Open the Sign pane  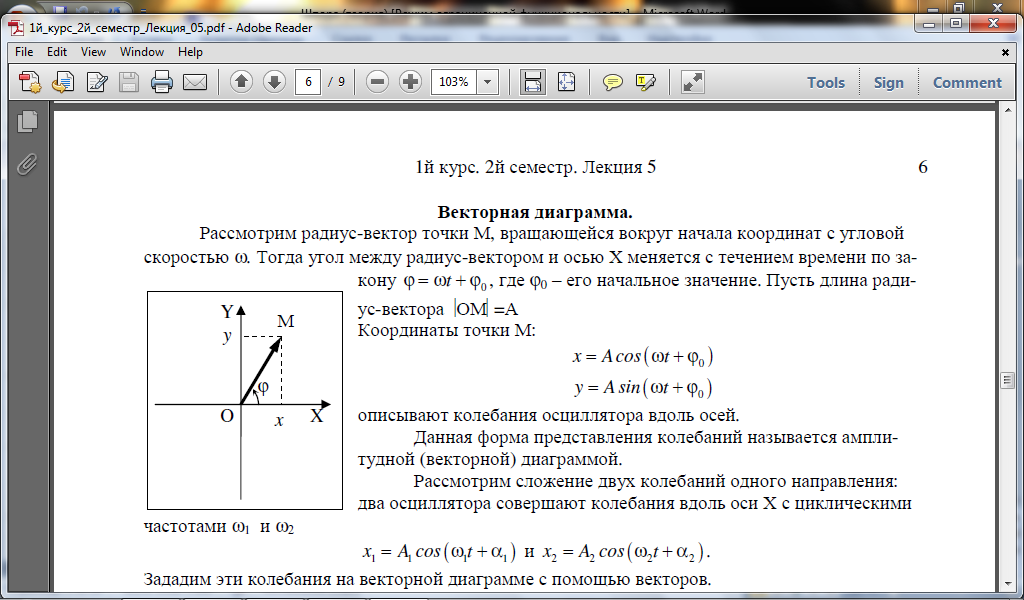889,82
